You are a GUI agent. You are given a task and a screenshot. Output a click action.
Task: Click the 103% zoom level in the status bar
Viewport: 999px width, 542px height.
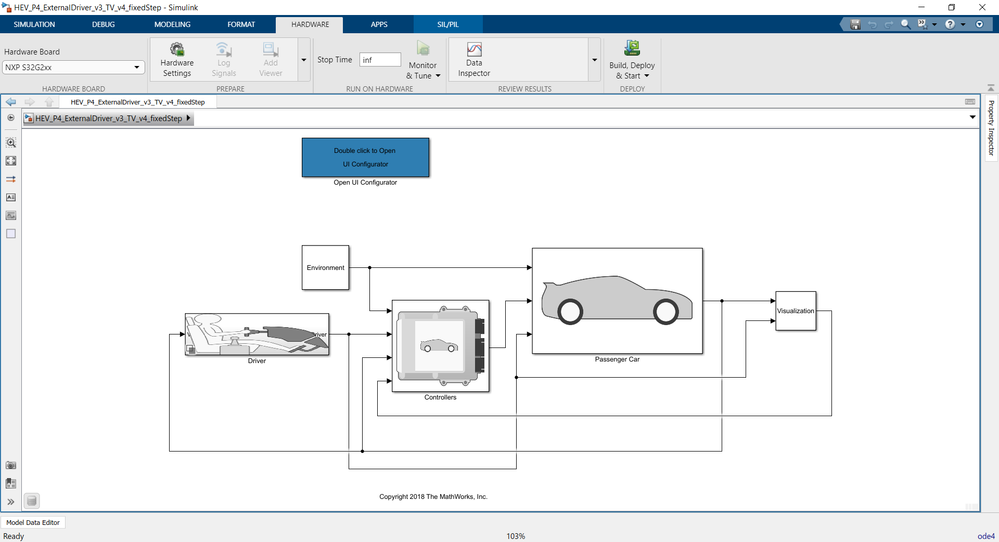pos(515,536)
